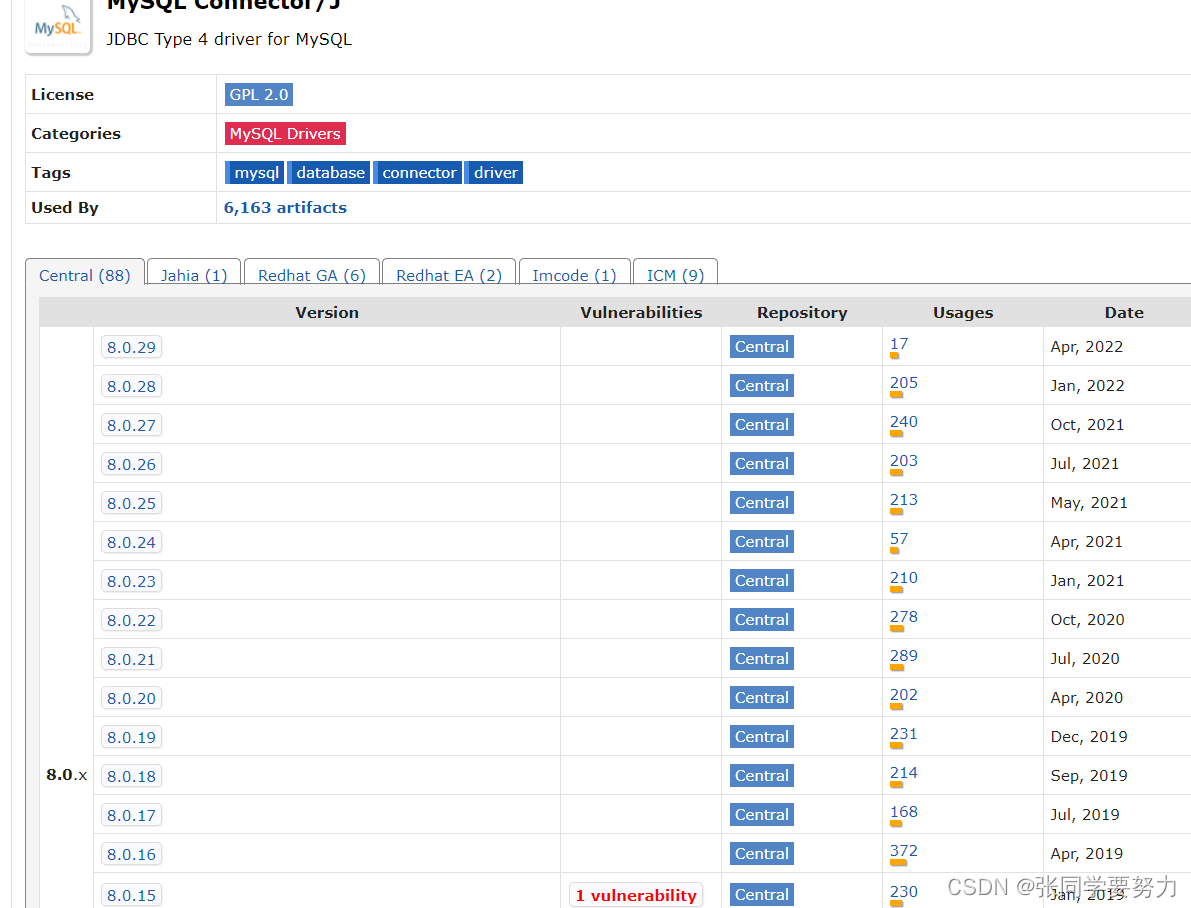Open version 8.0.16

point(131,854)
